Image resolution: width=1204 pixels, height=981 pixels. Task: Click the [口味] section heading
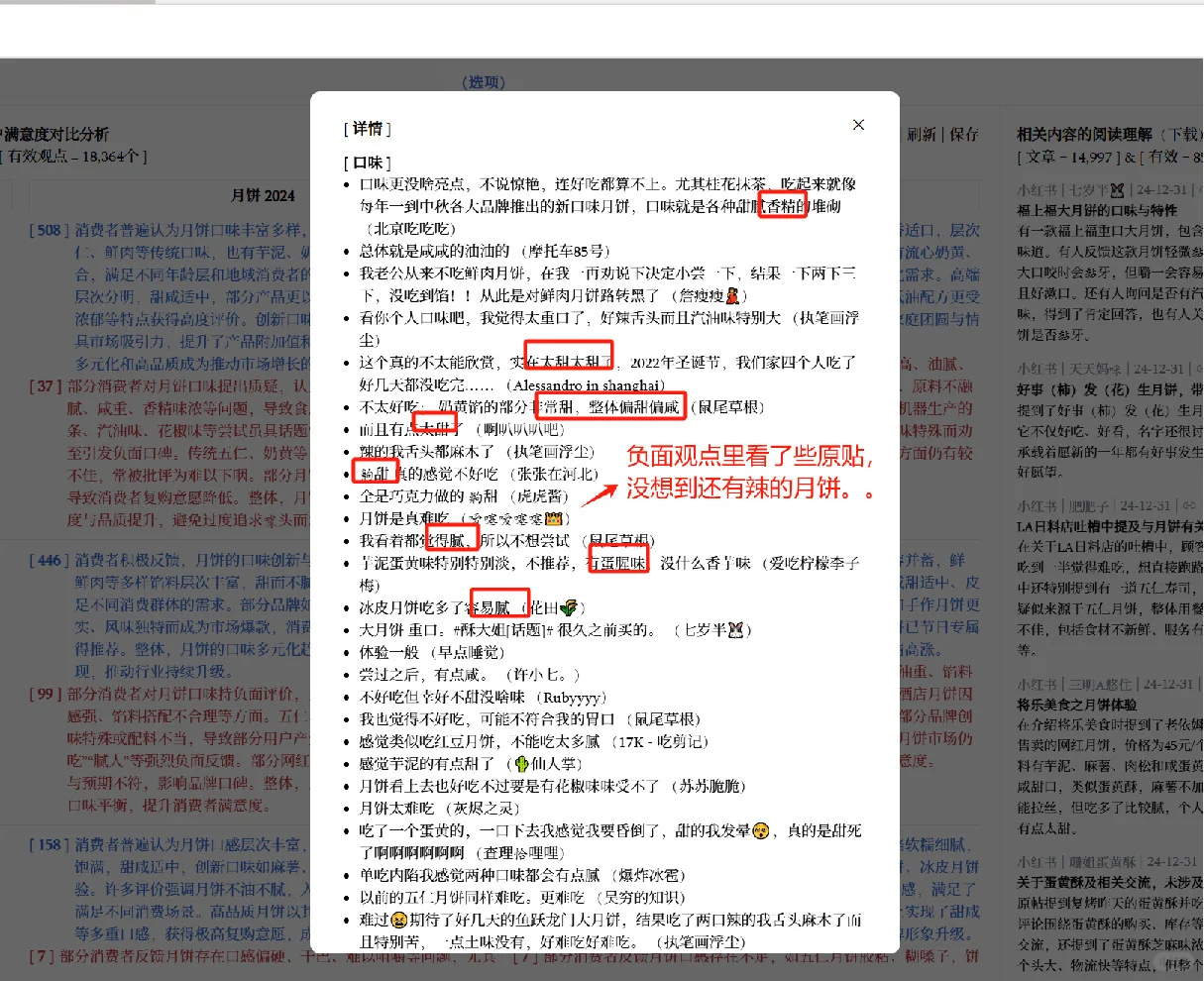coord(368,163)
